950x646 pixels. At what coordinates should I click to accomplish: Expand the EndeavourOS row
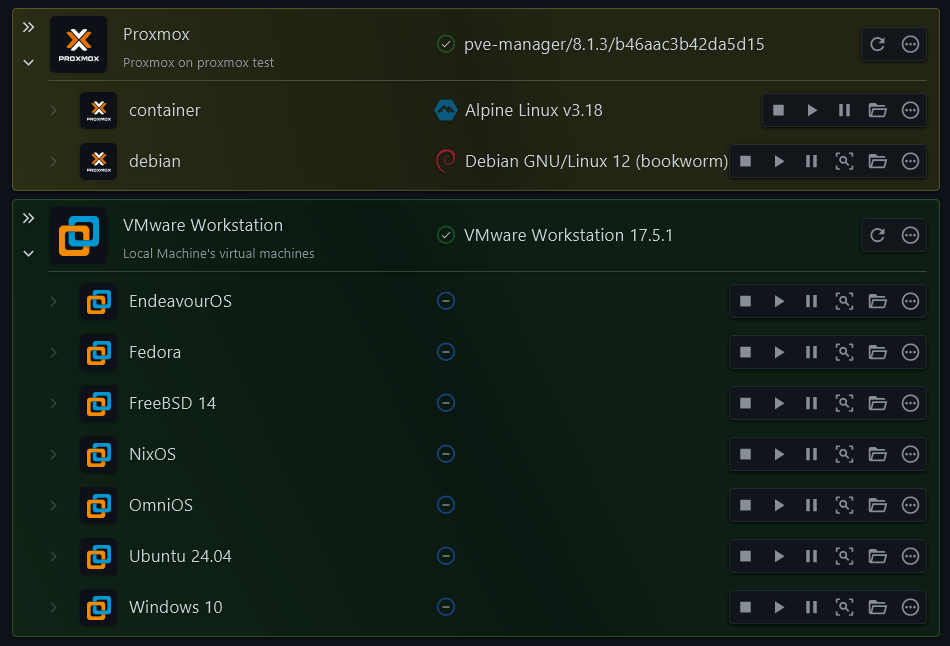click(53, 301)
